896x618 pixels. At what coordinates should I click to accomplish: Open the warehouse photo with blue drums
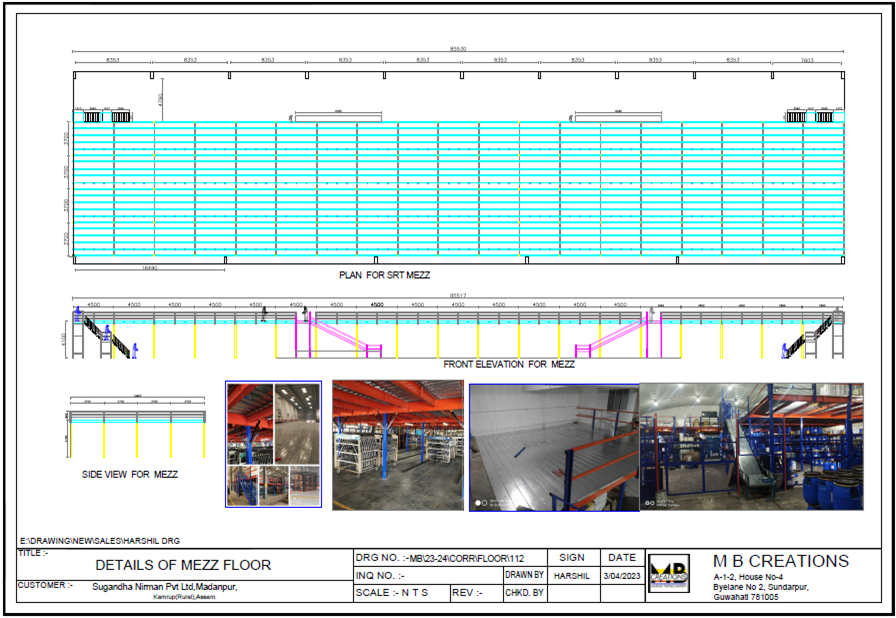751,445
